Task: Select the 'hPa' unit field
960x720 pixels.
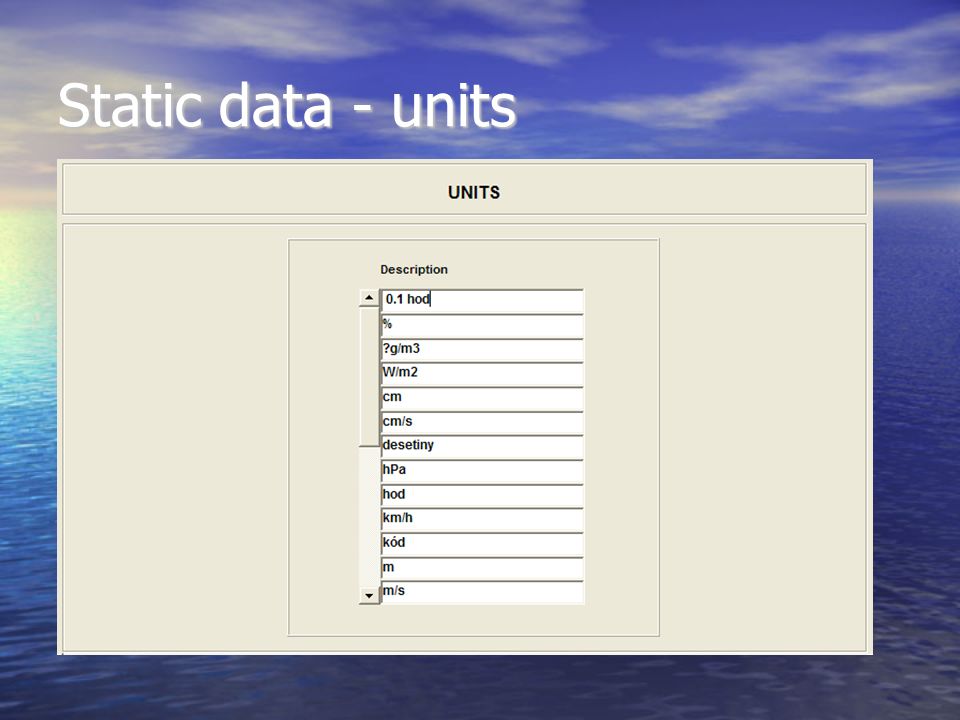Action: pos(482,471)
